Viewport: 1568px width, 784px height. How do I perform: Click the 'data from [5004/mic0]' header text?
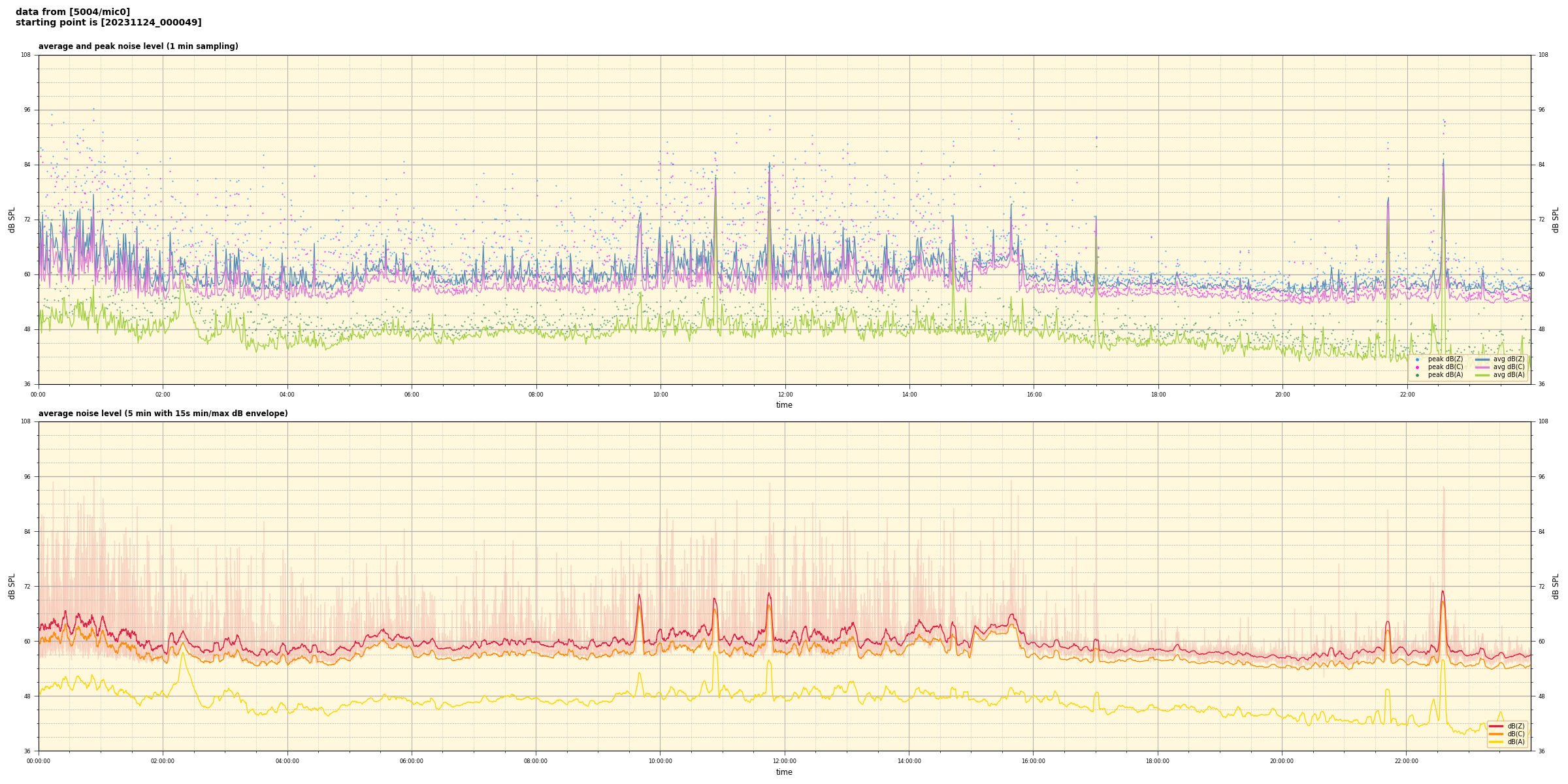pos(73,12)
